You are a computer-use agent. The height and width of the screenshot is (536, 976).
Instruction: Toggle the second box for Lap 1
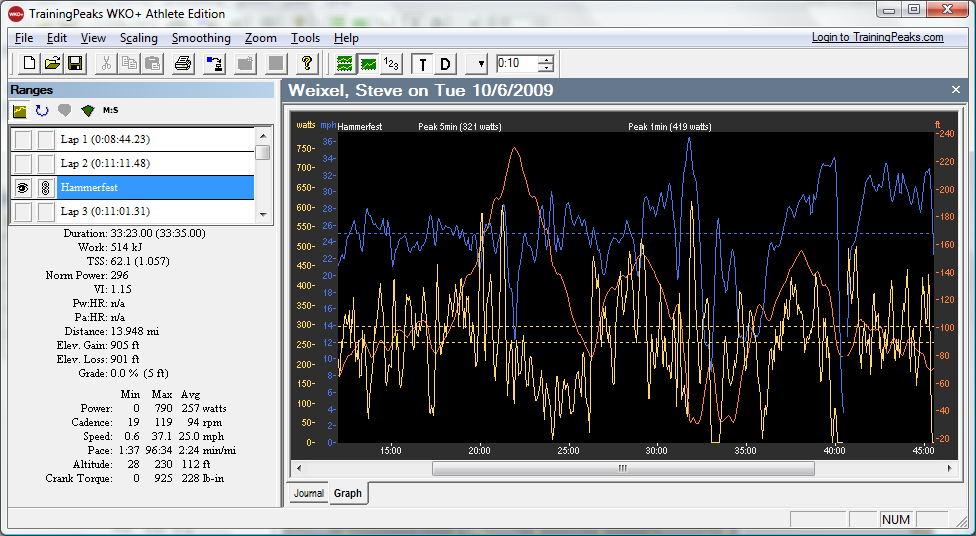pyautogui.click(x=45, y=139)
